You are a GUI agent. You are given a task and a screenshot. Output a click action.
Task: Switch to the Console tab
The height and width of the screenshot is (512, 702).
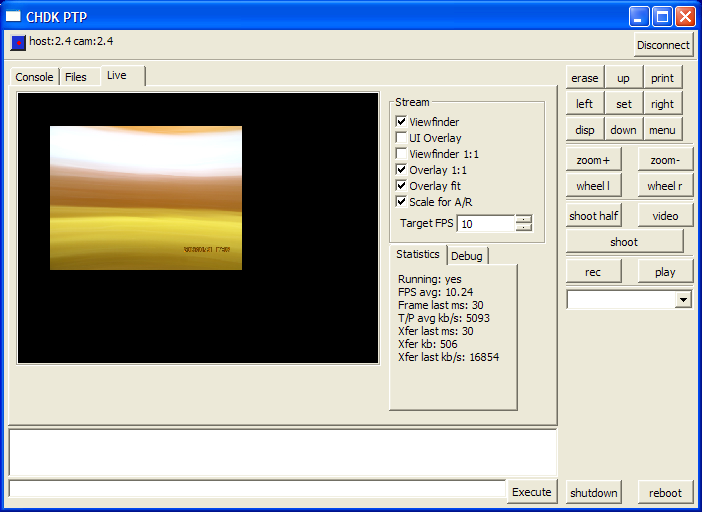pos(34,77)
